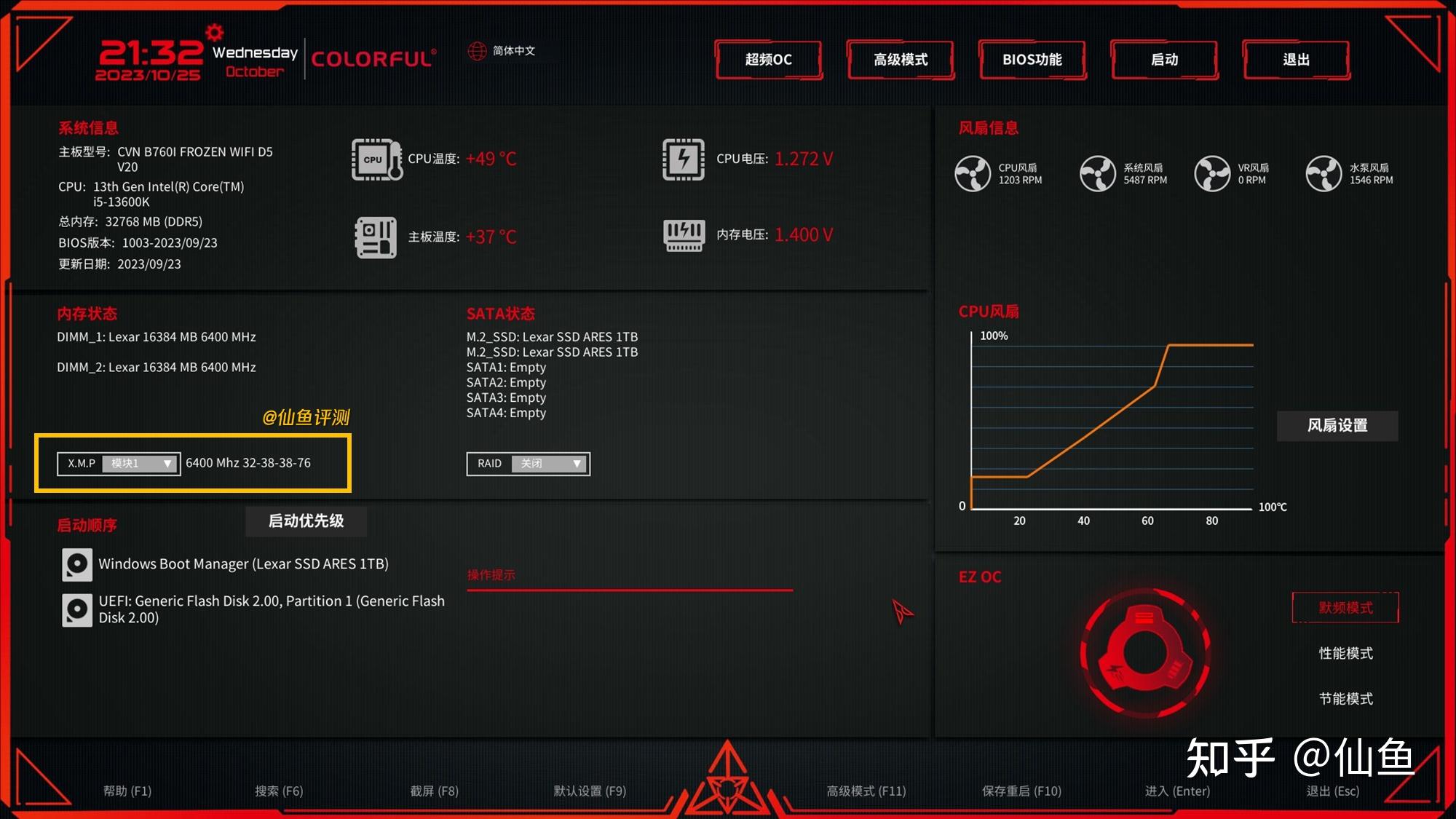Expand the X.M.P module dropdown
Screen dimensions: 1456x819
[165, 462]
